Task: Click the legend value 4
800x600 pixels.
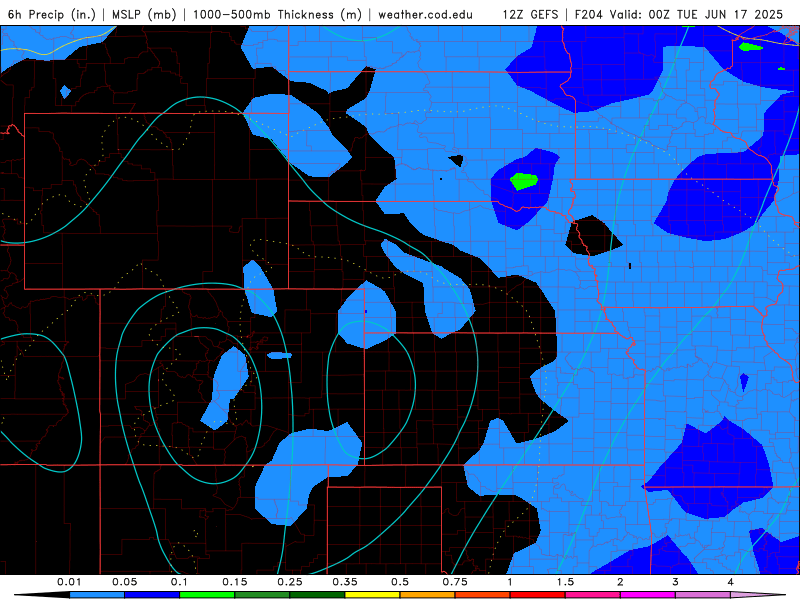Action: point(731,582)
